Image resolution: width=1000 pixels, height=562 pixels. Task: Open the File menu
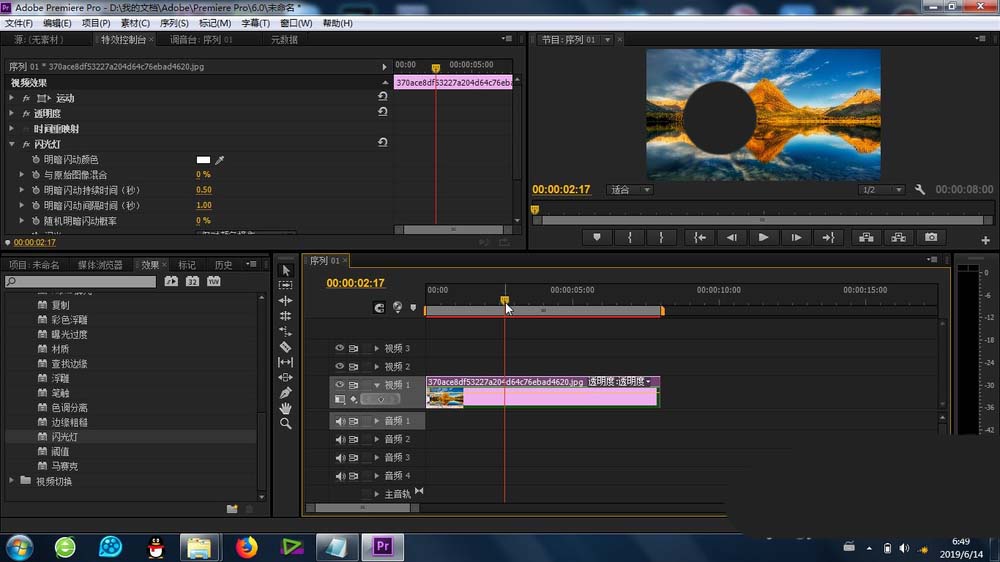click(x=19, y=23)
